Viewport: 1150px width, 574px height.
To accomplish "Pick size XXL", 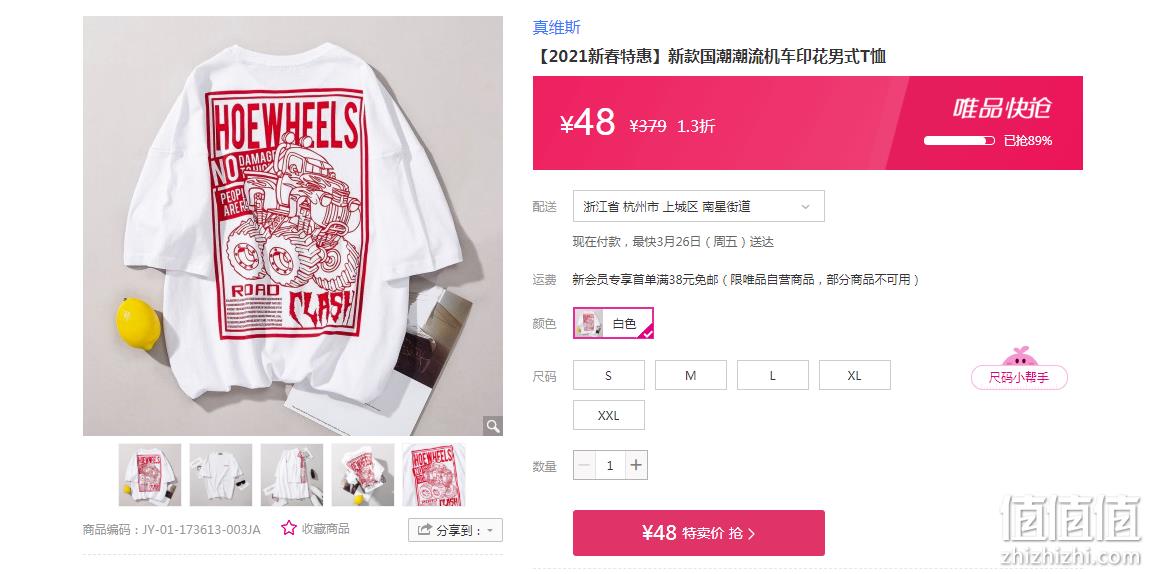I will [x=609, y=415].
